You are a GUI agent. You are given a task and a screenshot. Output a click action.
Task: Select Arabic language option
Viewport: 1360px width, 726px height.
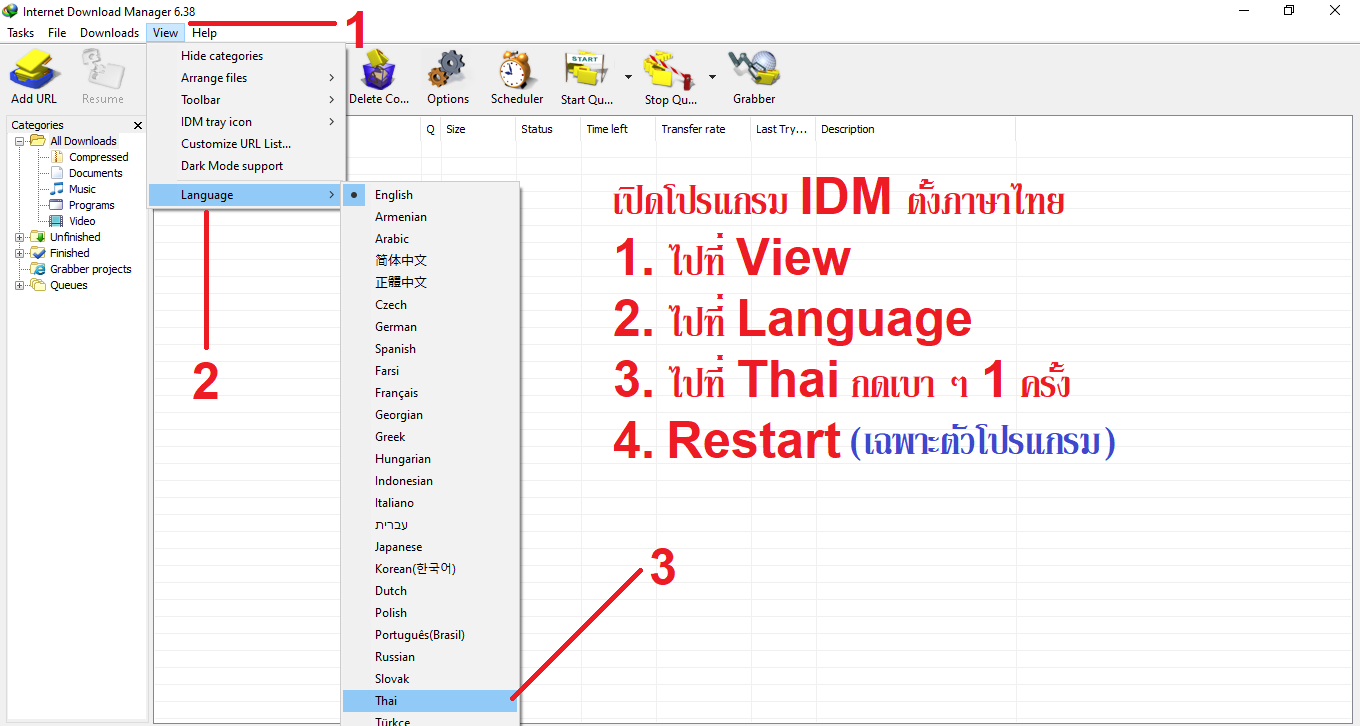pyautogui.click(x=431, y=239)
